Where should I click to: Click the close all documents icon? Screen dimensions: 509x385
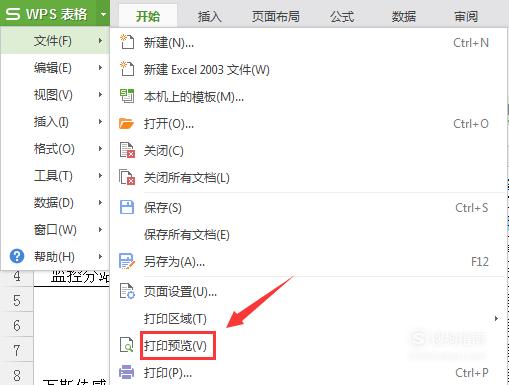click(127, 177)
